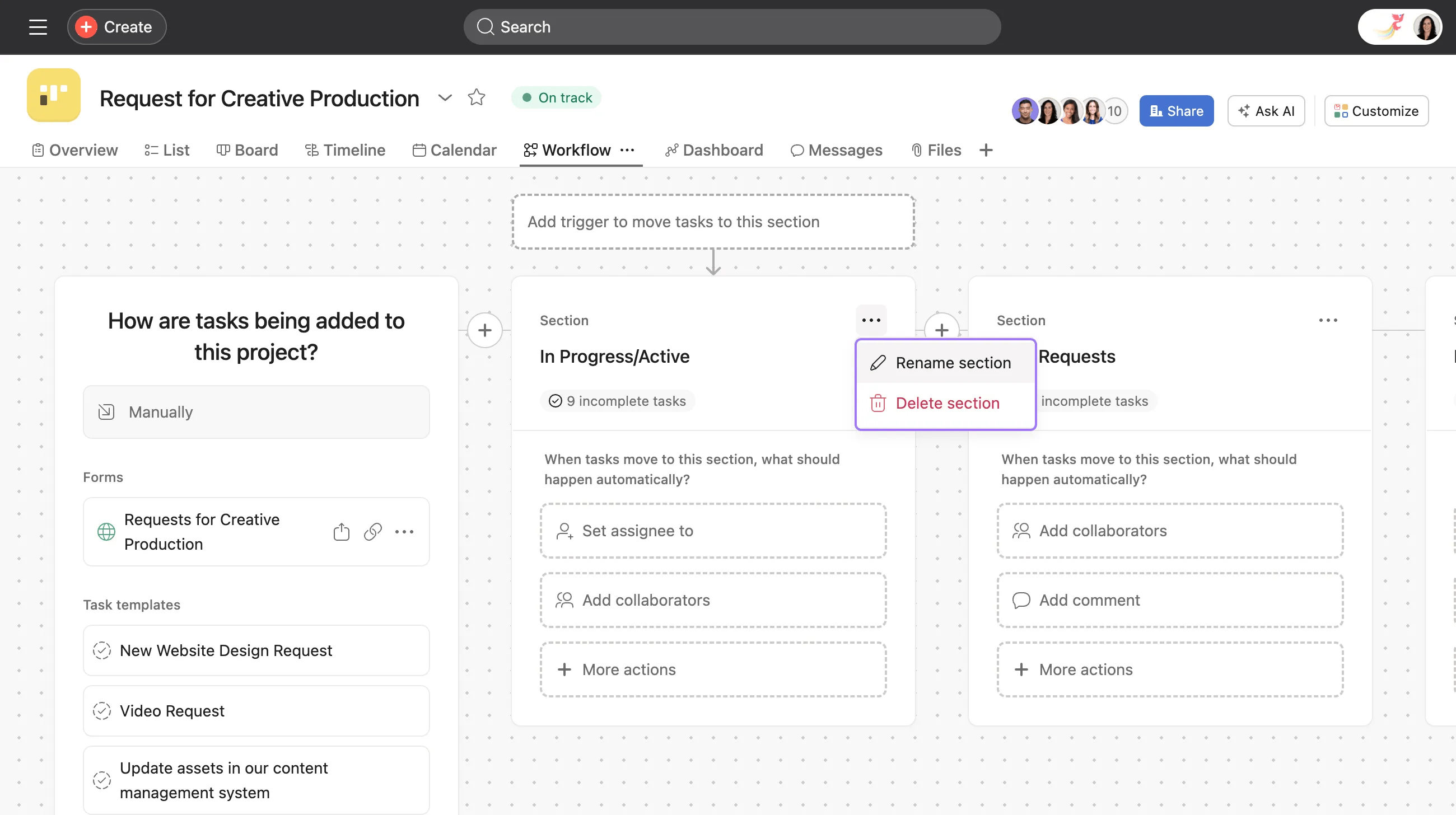Open the Workflow tab overflow menu

pos(628,150)
